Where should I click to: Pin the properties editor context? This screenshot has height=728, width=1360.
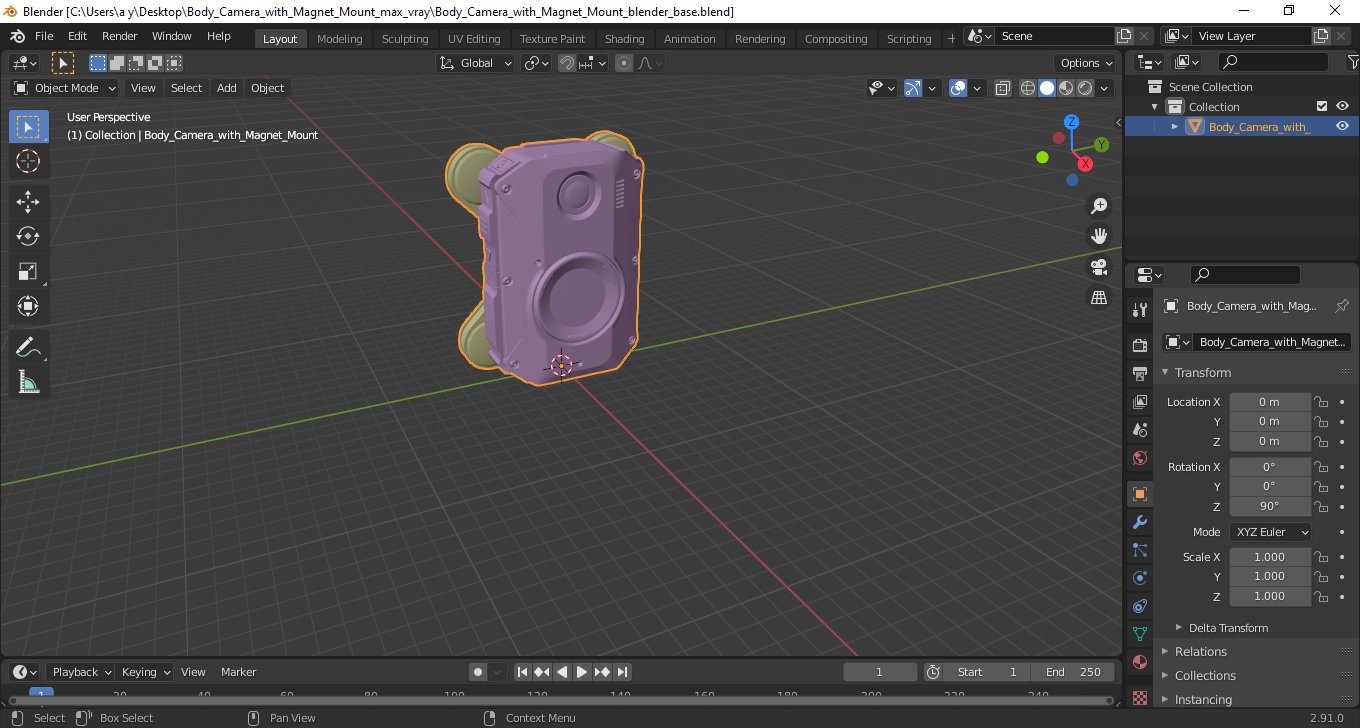click(1342, 306)
